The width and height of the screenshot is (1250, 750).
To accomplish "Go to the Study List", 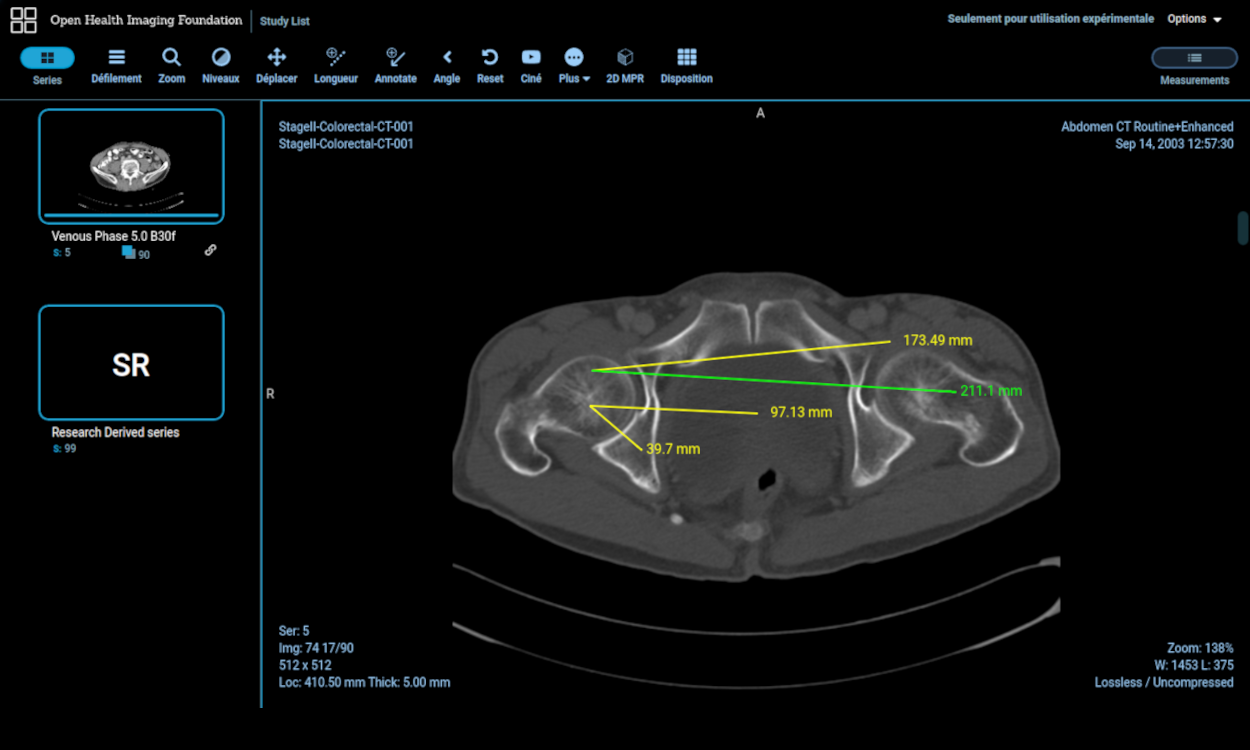I will [x=285, y=21].
